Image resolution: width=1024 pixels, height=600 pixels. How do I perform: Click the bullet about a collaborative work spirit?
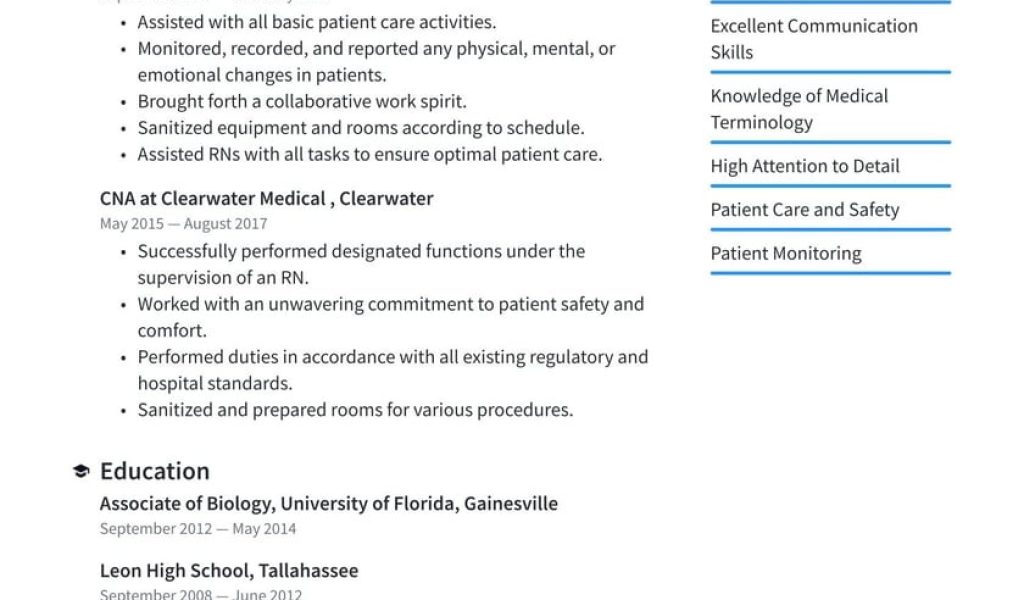tap(302, 101)
